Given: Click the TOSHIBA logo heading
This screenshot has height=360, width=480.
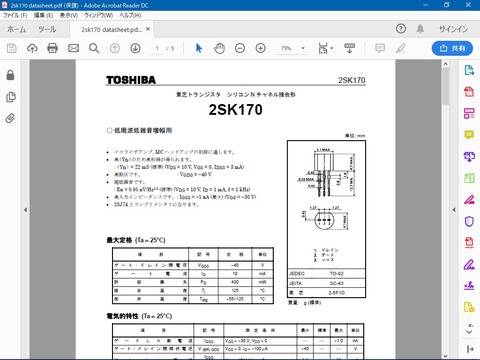Looking at the screenshot, I should [x=131, y=80].
